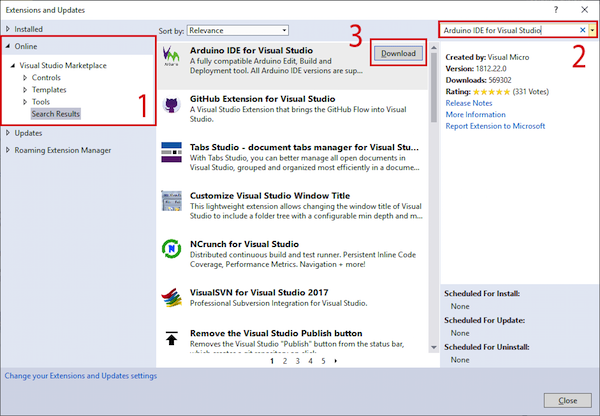Viewport: 600px width, 416px height.
Task: Expand the Updates category
Action: pos(8,133)
